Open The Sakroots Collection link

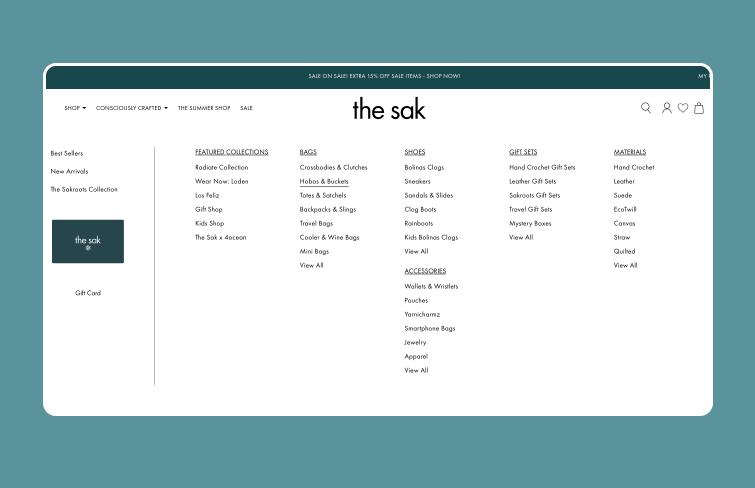tap(84, 189)
